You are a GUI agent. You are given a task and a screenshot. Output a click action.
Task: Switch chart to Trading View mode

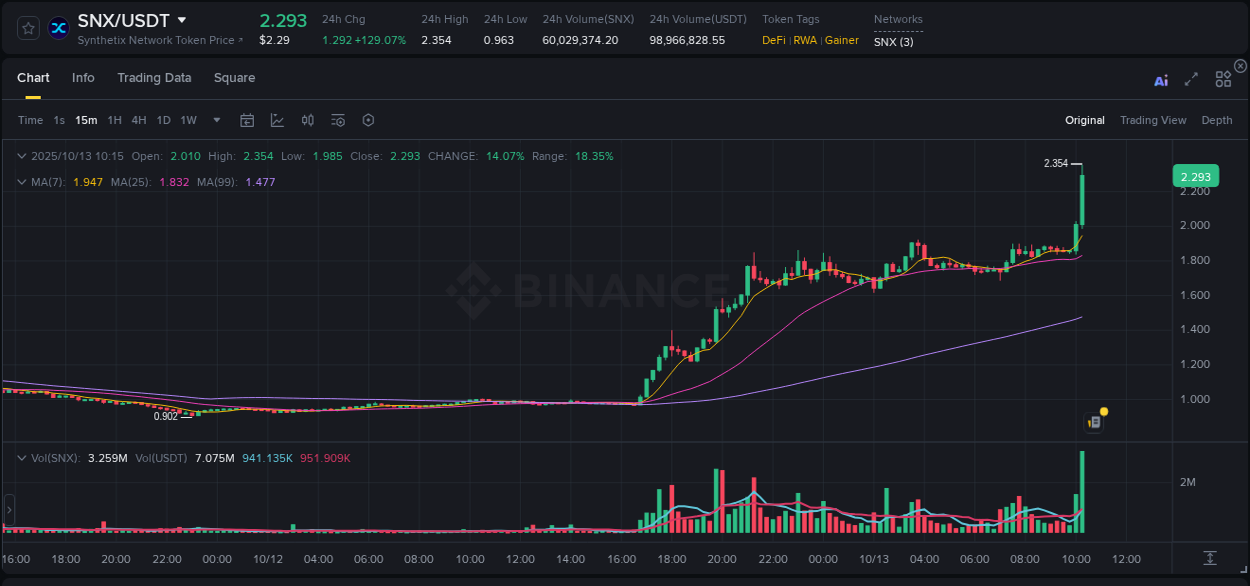(x=1153, y=120)
